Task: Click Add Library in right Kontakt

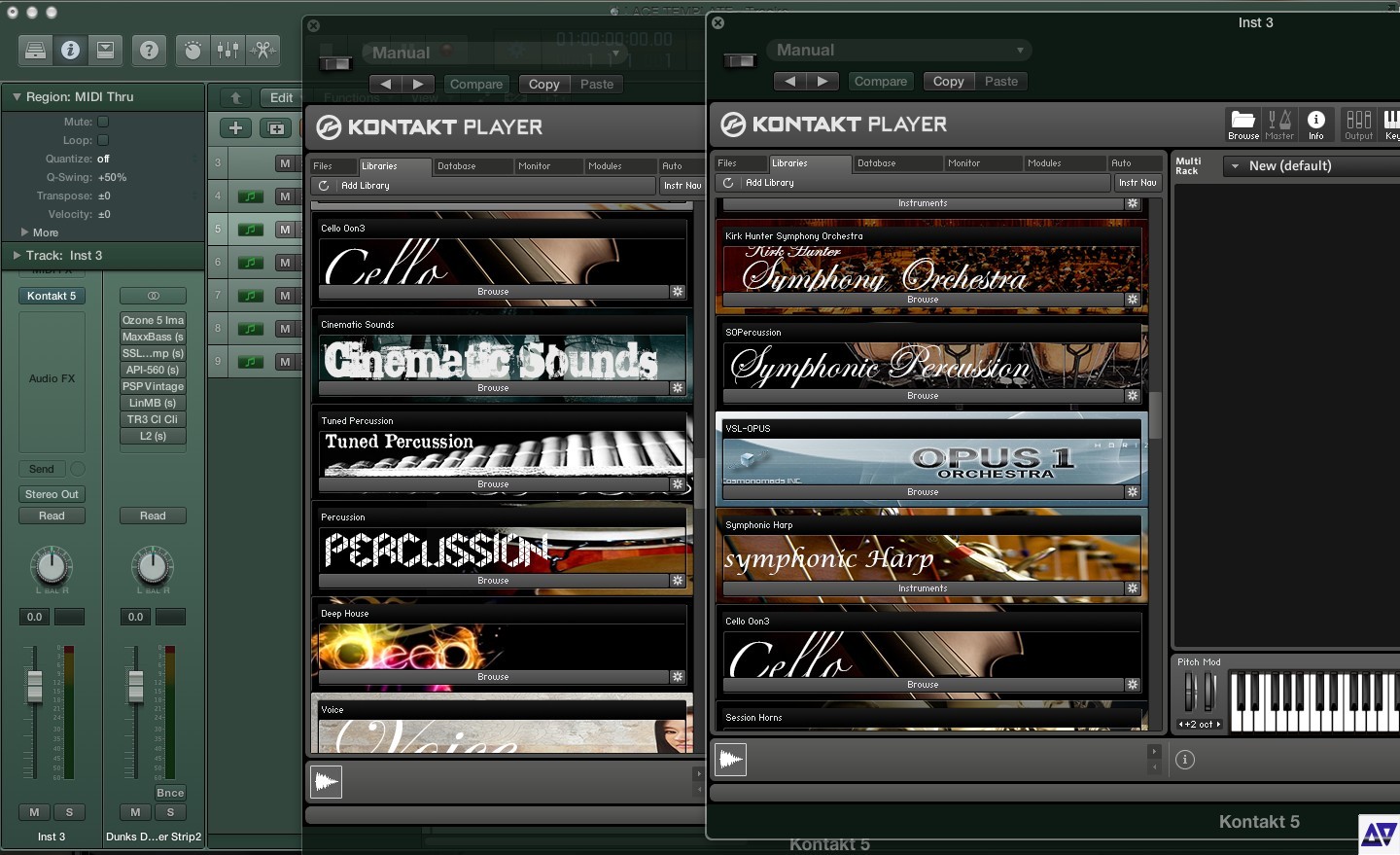Action: click(770, 183)
